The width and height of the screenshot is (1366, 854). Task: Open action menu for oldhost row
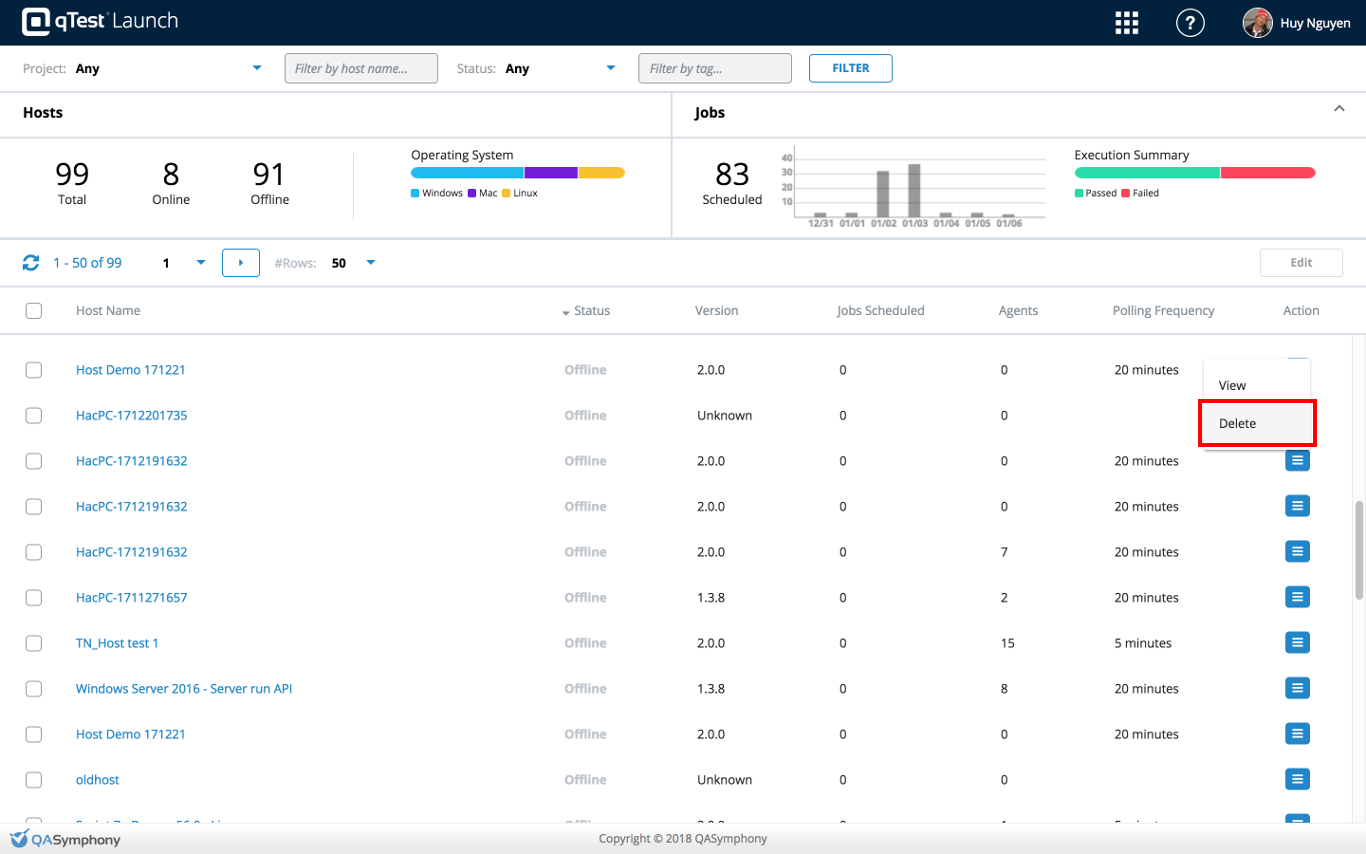coord(1297,779)
